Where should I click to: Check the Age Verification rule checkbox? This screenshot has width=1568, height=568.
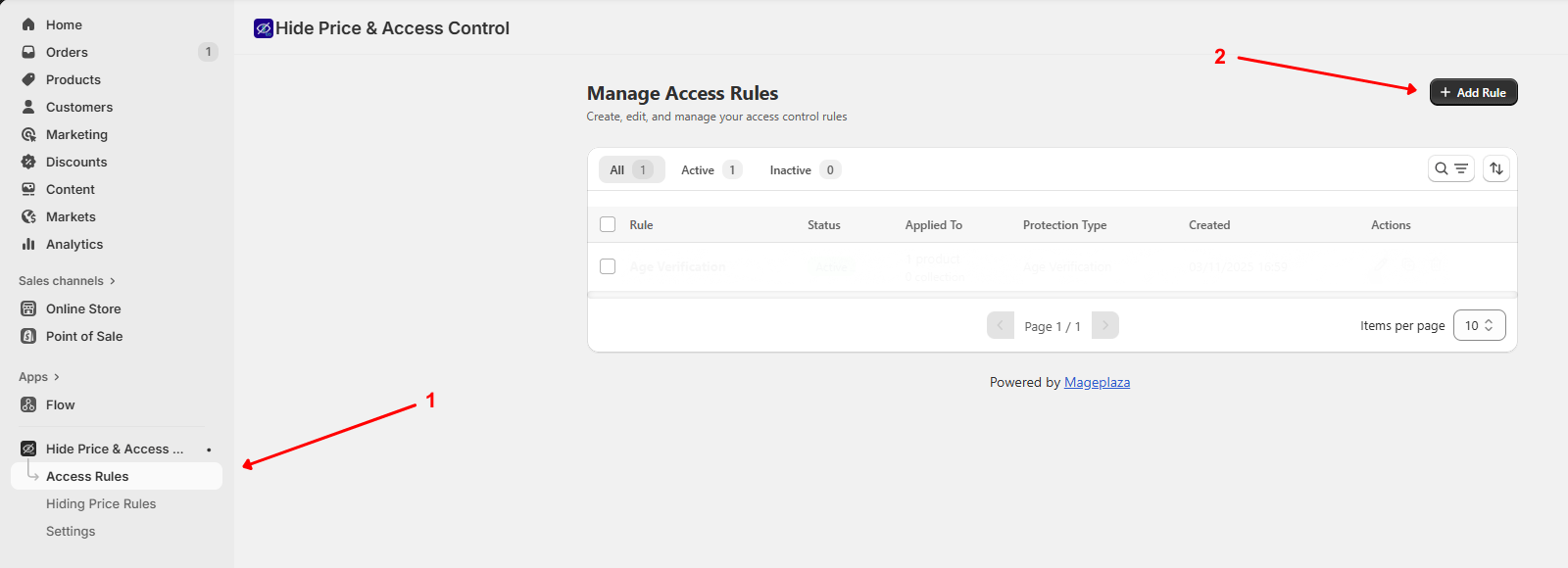point(608,266)
